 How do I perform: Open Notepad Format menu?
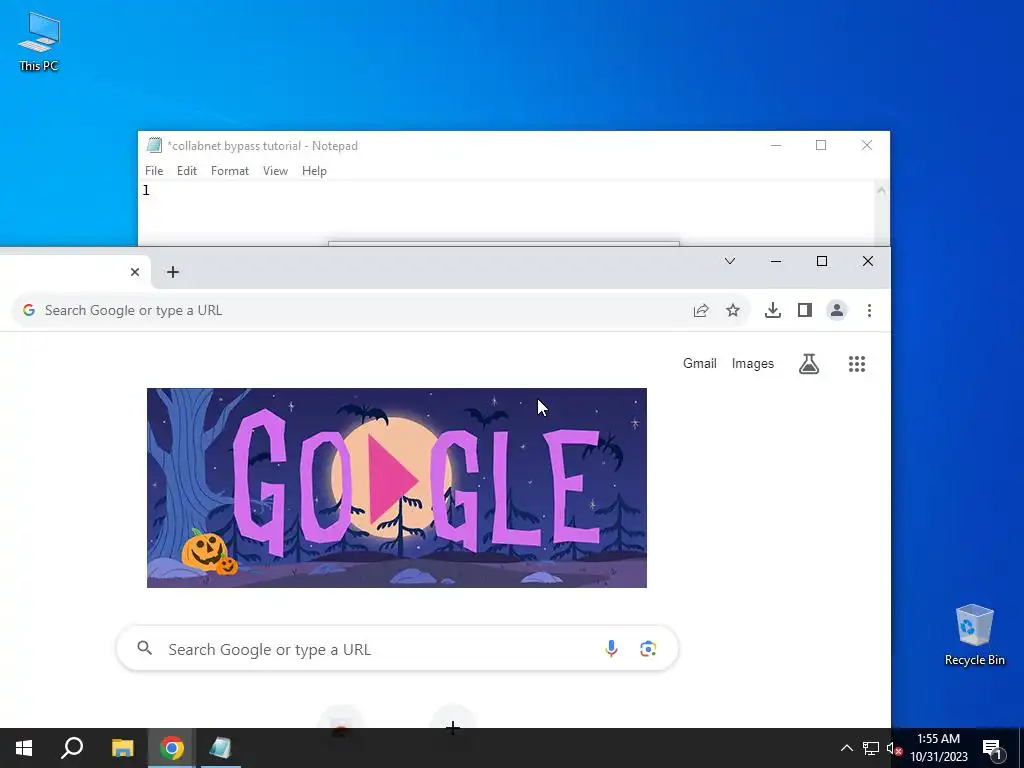coord(229,170)
